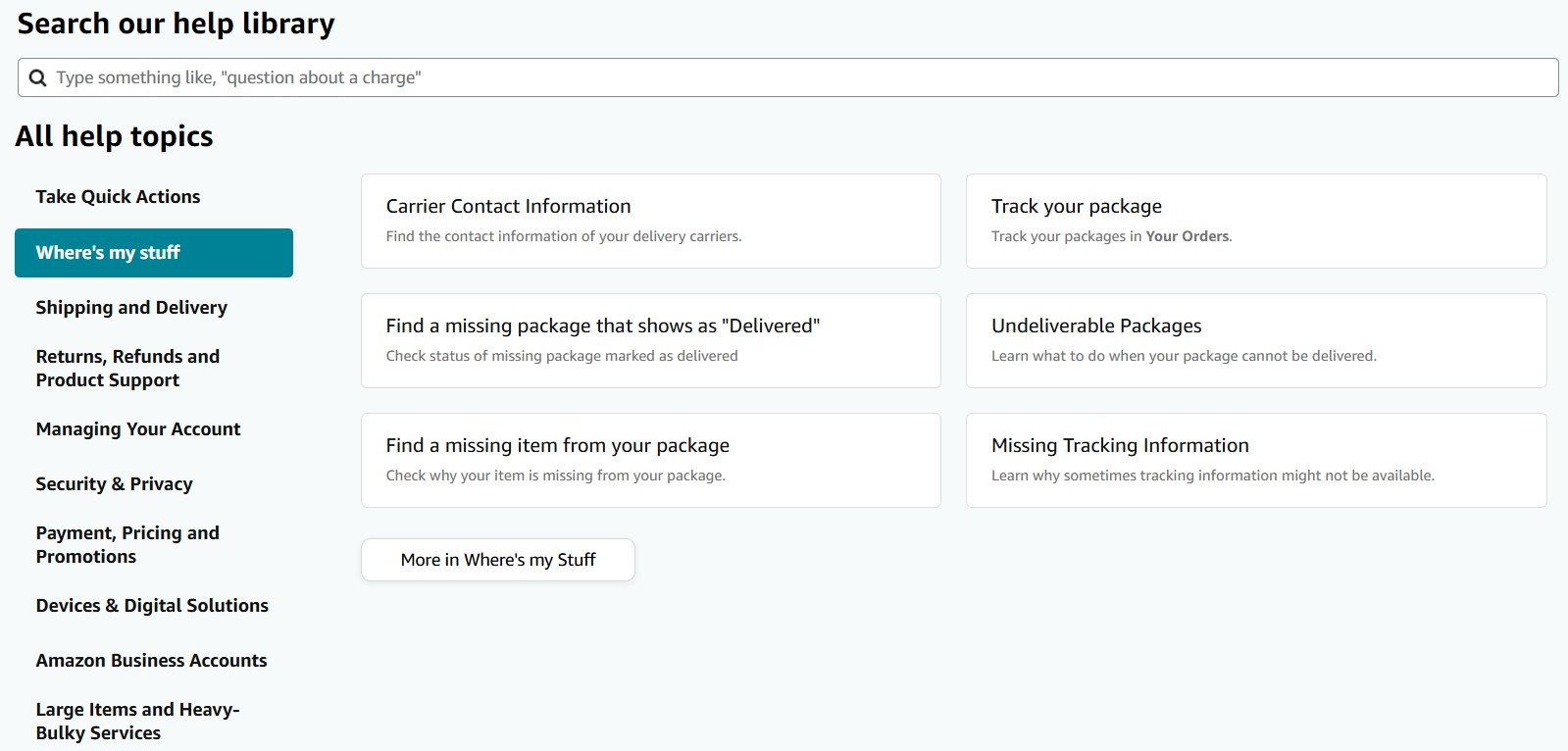
Task: View the Undeliverable Packages help card
Action: (1255, 340)
